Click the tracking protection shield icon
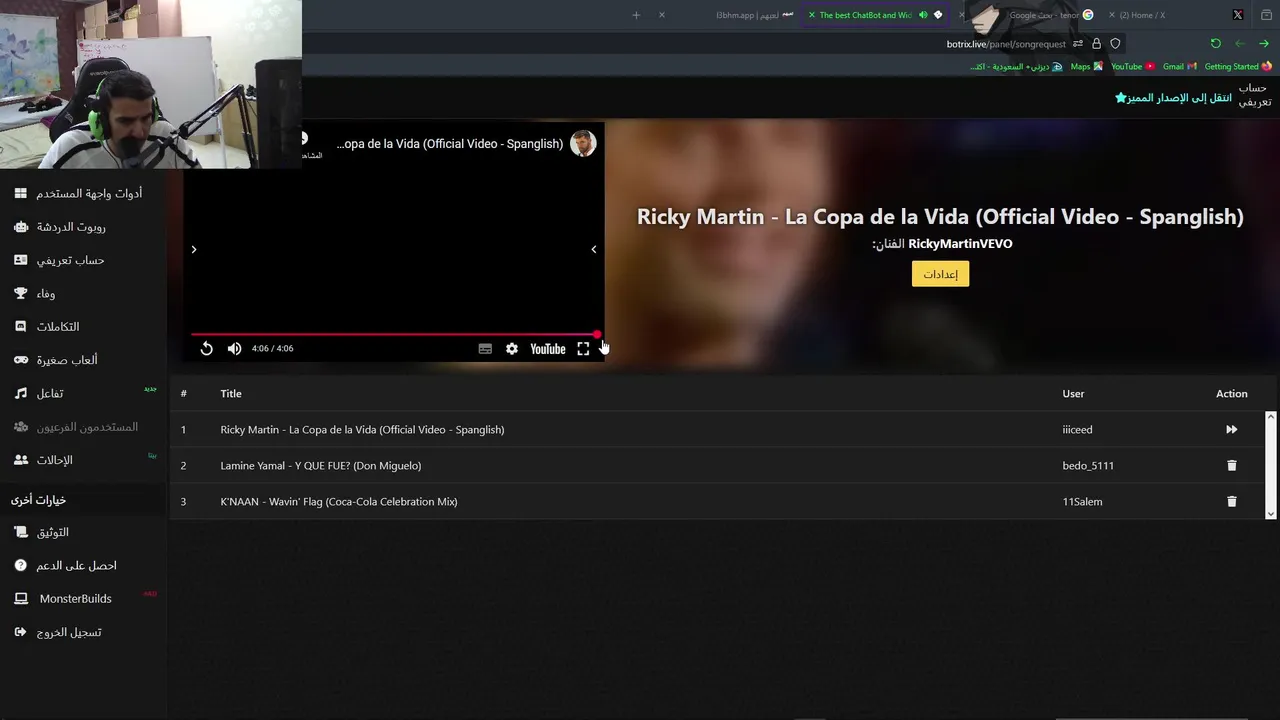1280x720 pixels. tap(1115, 44)
